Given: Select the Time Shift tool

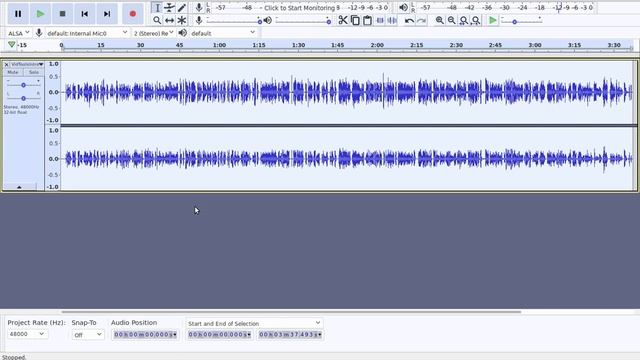Looking at the screenshot, I should [169, 20].
